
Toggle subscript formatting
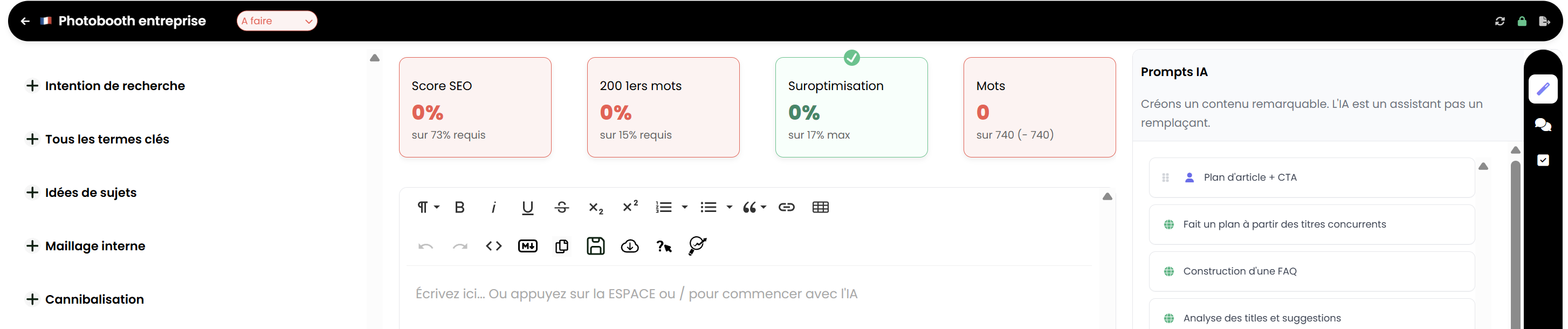point(595,207)
